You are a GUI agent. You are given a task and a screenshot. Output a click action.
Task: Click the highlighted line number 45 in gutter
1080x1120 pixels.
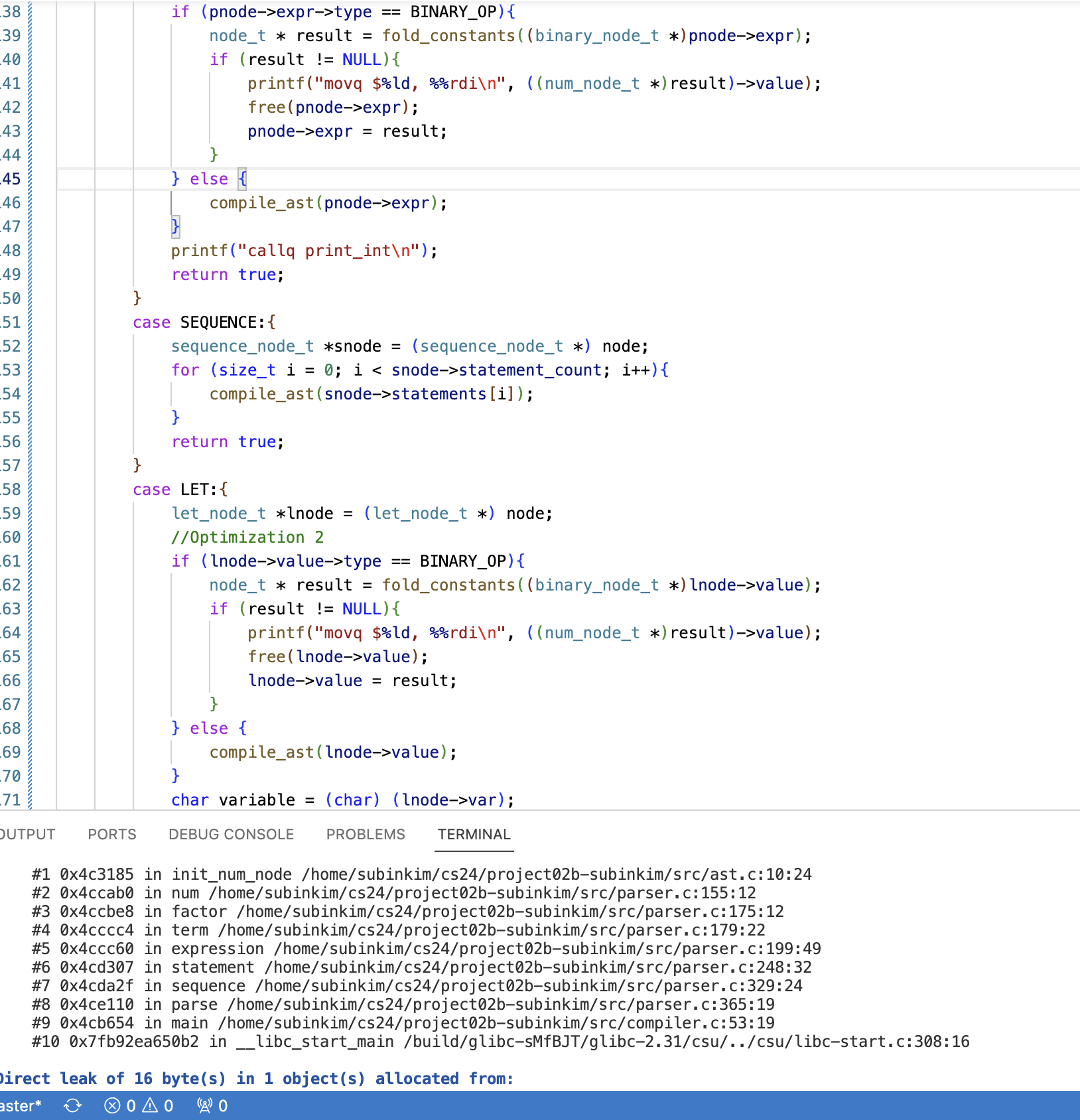pyautogui.click(x=11, y=178)
